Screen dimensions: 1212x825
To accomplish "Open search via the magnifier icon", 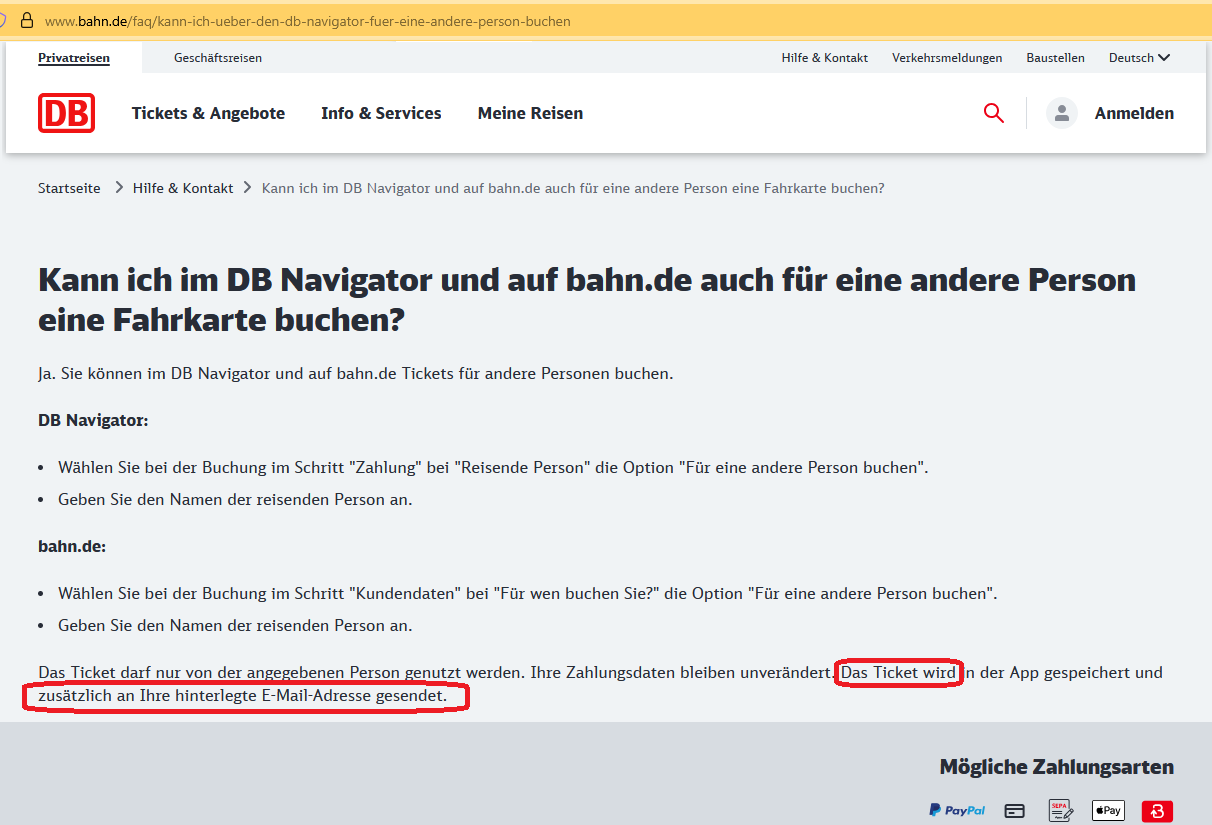I will click(993, 113).
